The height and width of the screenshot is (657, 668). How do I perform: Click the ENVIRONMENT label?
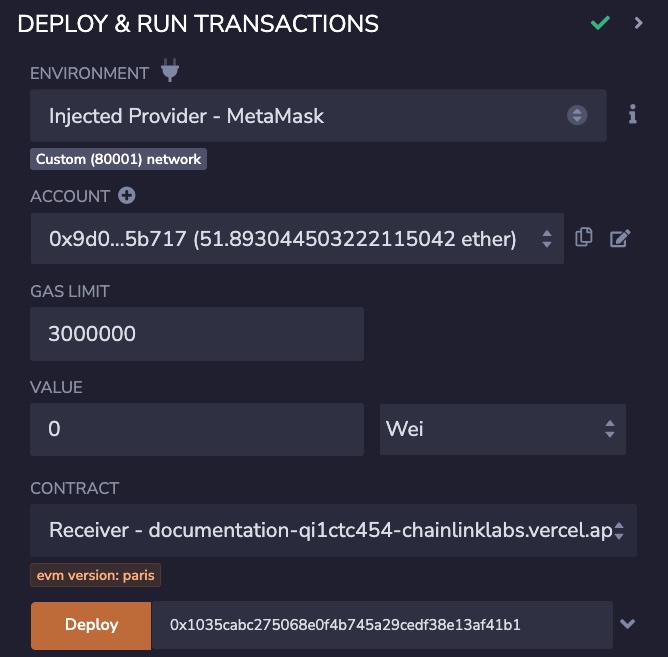pyautogui.click(x=89, y=73)
